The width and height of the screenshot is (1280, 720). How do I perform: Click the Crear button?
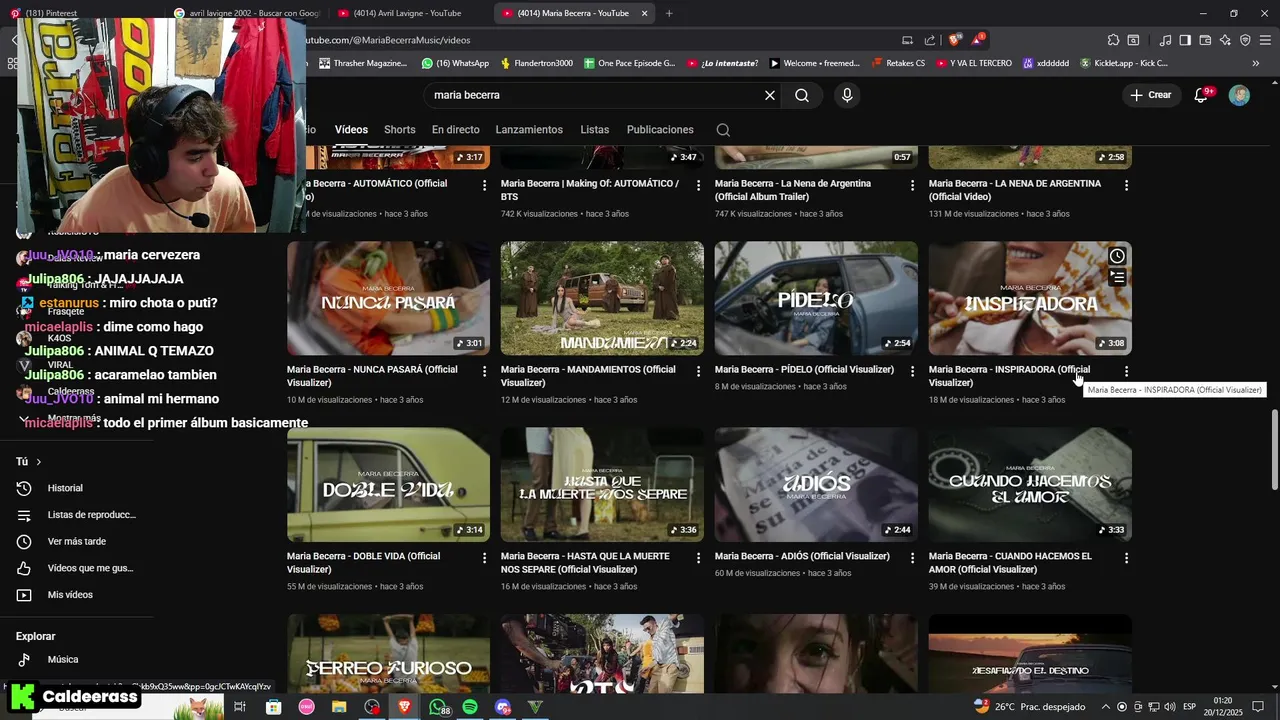coord(1150,95)
